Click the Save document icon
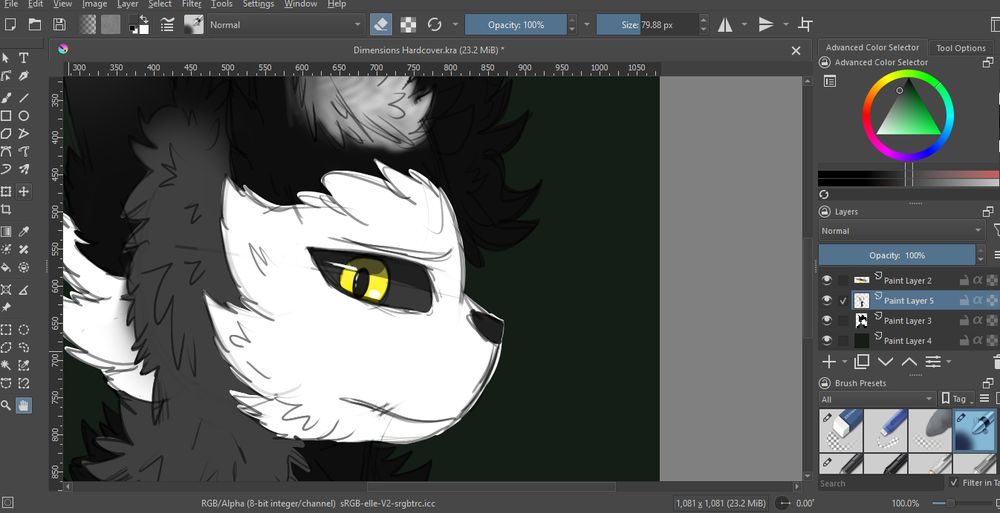 [59, 24]
